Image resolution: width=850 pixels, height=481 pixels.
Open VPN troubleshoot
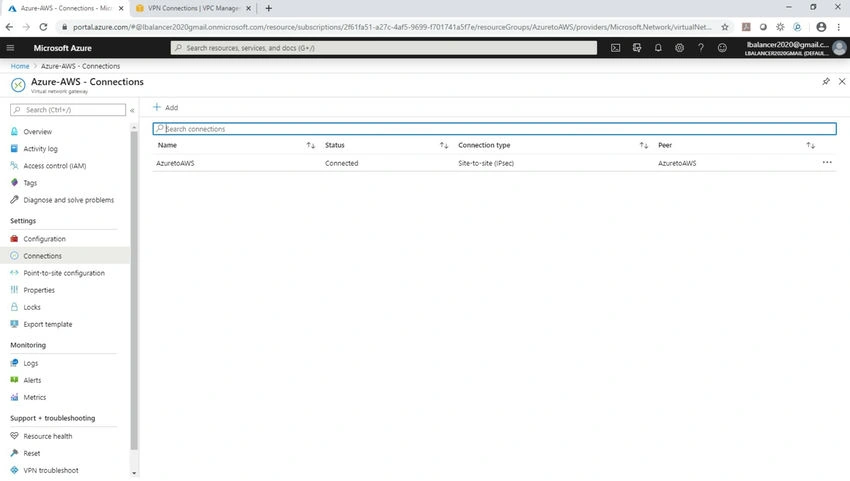pyautogui.click(x=50, y=471)
